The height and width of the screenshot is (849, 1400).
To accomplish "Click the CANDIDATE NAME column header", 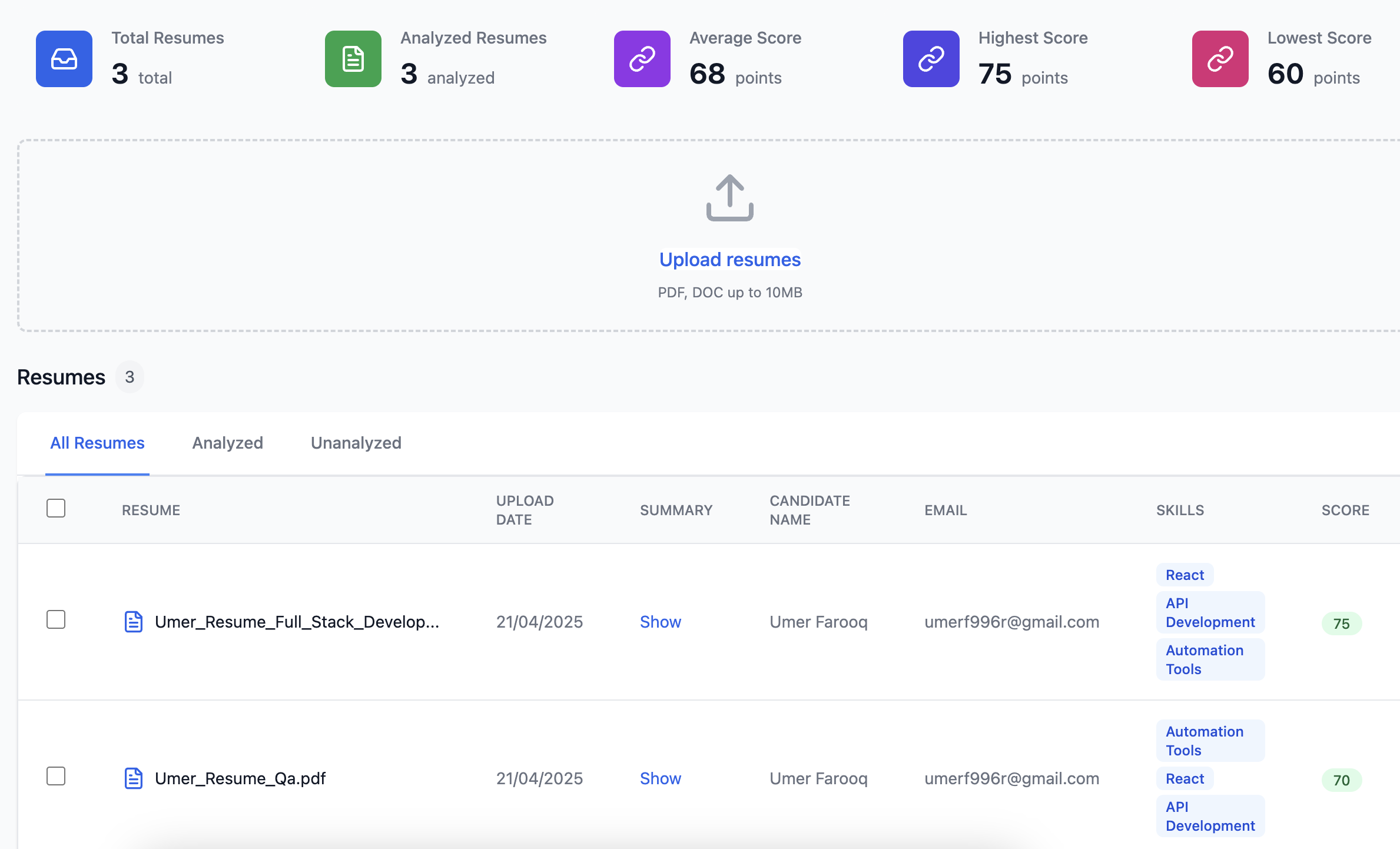I will [810, 510].
